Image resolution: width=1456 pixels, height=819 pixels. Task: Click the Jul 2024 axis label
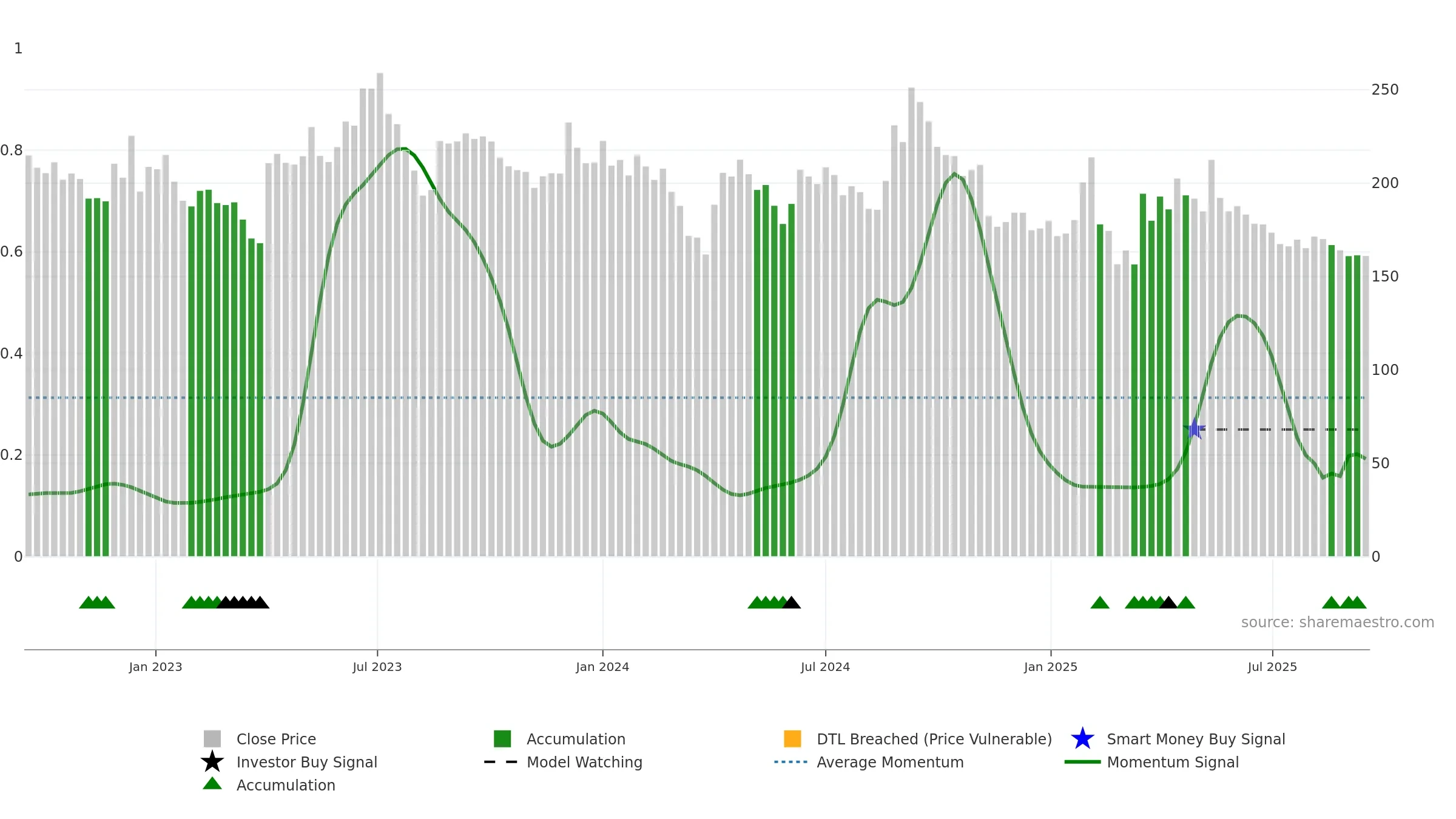[825, 667]
